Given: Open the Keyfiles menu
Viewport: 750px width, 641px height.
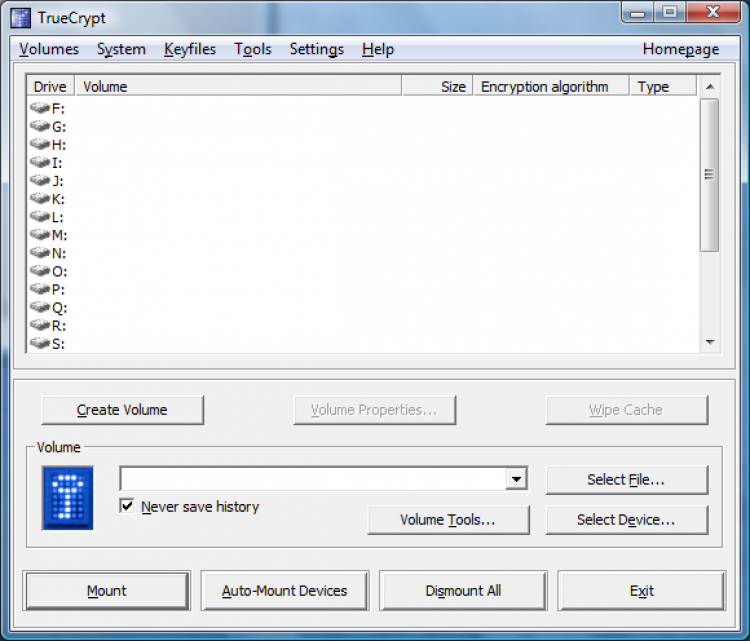Looking at the screenshot, I should pyautogui.click(x=190, y=49).
